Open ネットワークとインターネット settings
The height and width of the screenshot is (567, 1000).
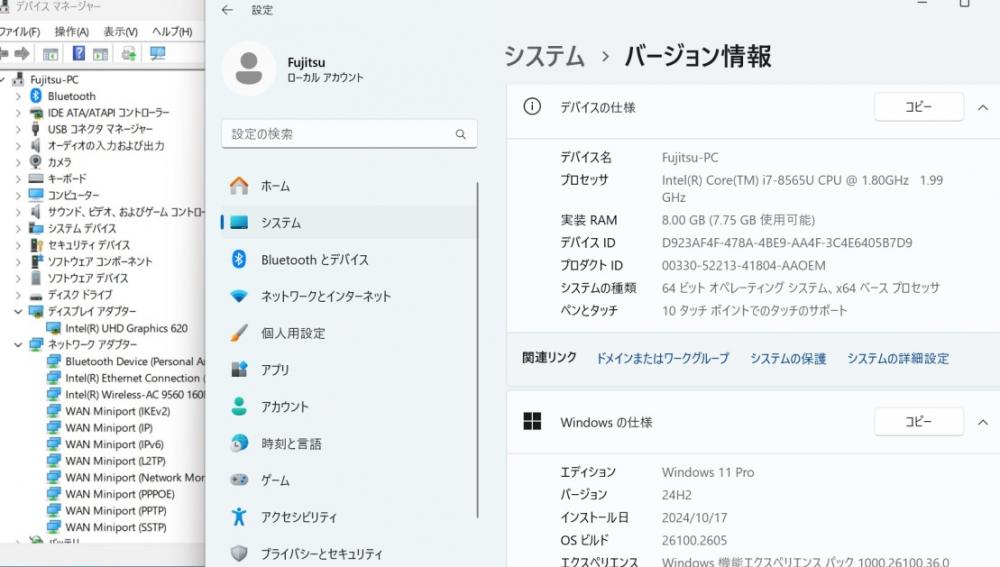point(349,296)
